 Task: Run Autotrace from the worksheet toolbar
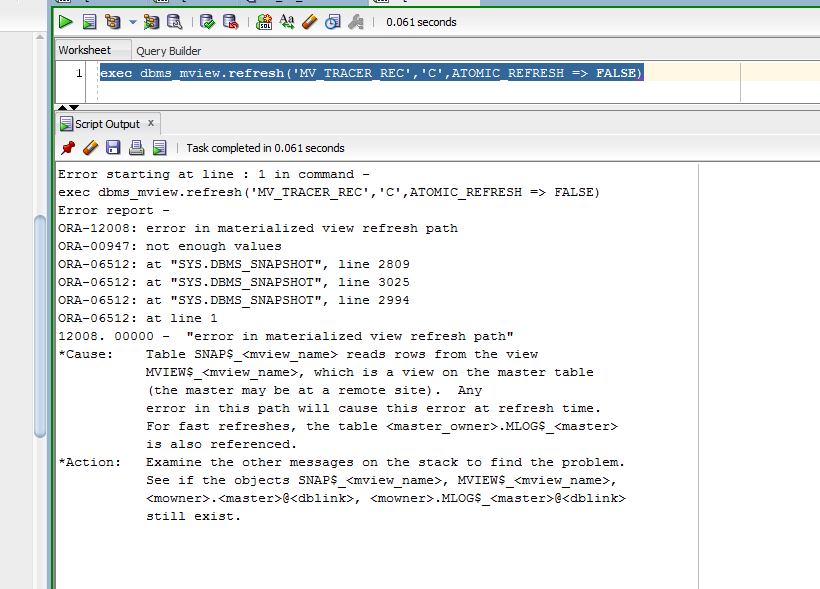pos(152,21)
